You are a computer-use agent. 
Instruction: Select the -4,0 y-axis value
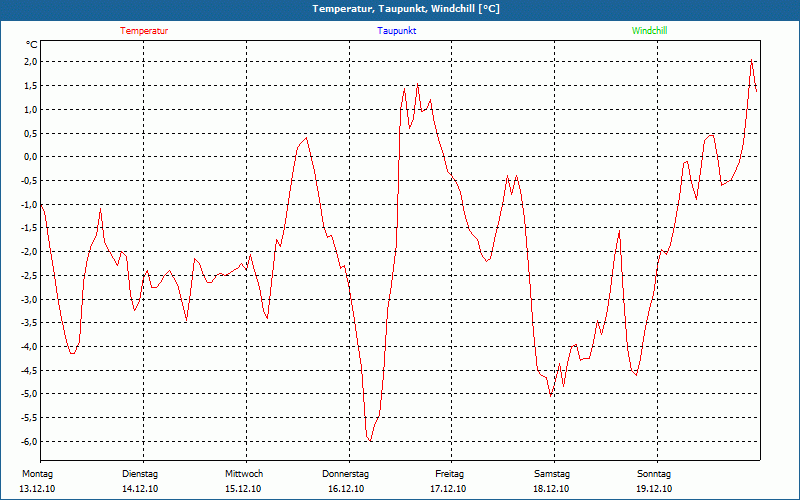pyautogui.click(x=30, y=346)
